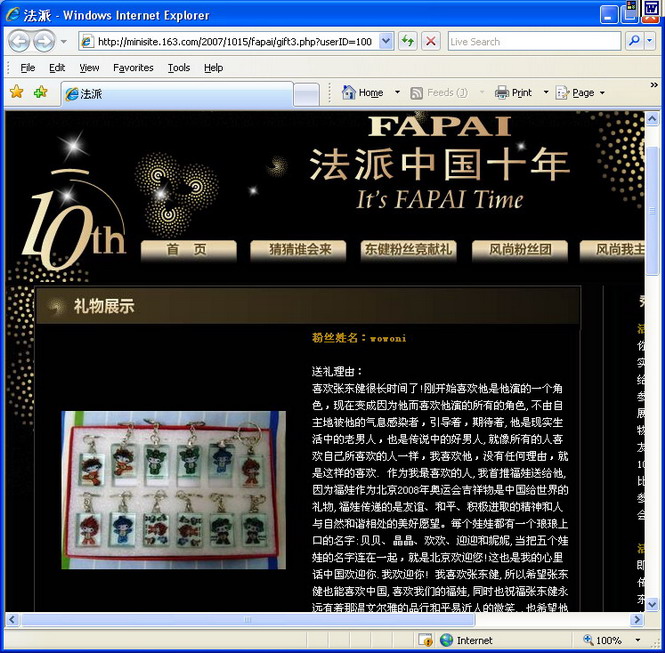Click the 东健粉丝竞献礼 navigation button
665x653 pixels.
point(408,250)
